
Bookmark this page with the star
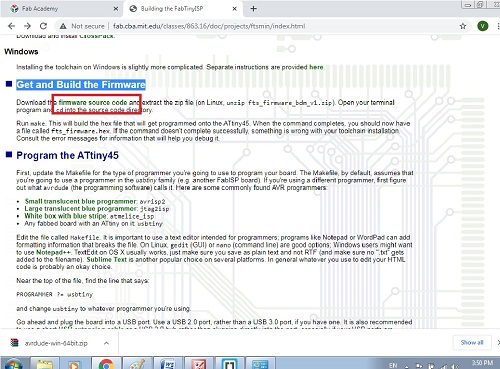463,26
